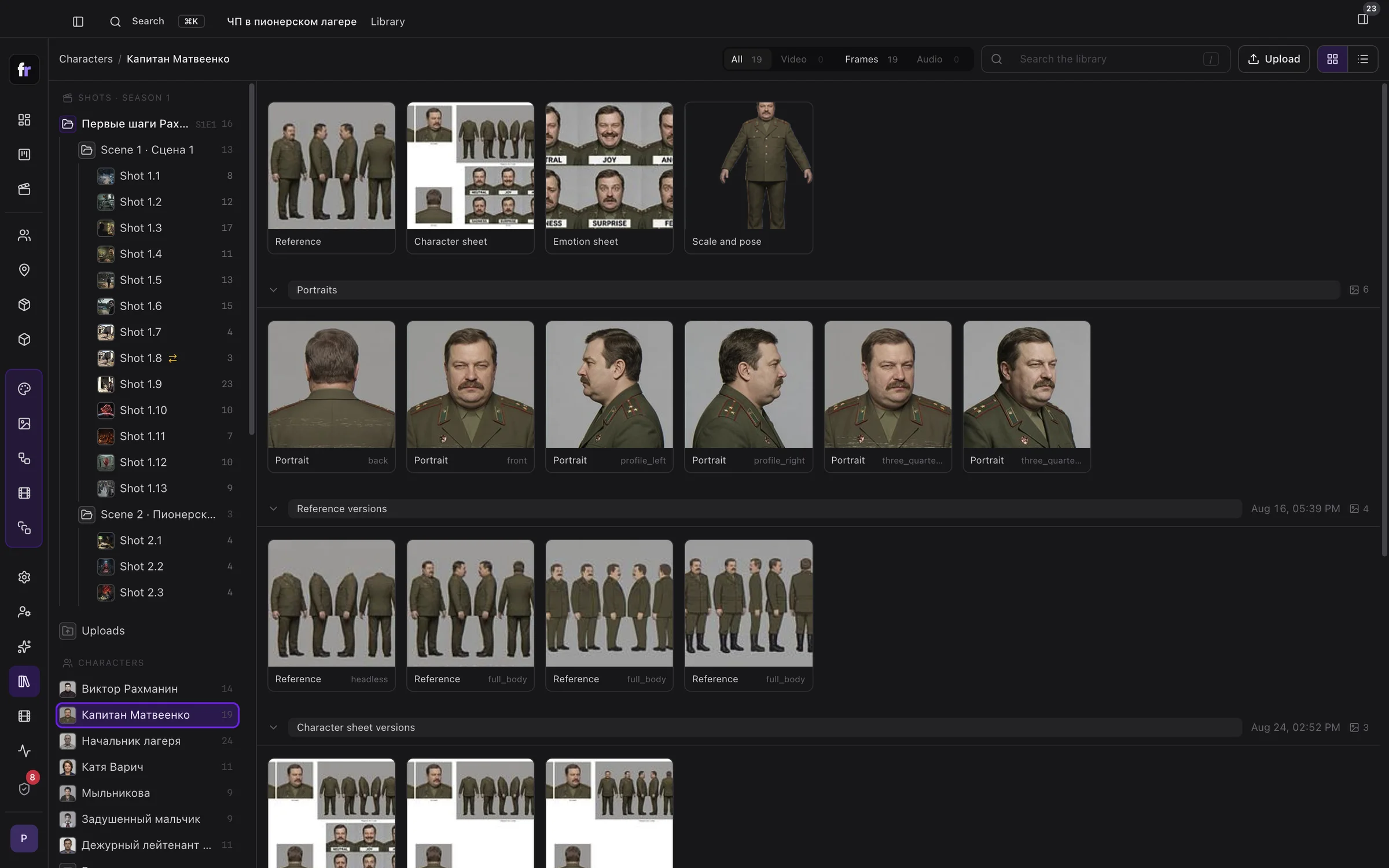Image resolution: width=1389 pixels, height=868 pixels.
Task: Open the Search button in top bar
Action: coord(156,21)
